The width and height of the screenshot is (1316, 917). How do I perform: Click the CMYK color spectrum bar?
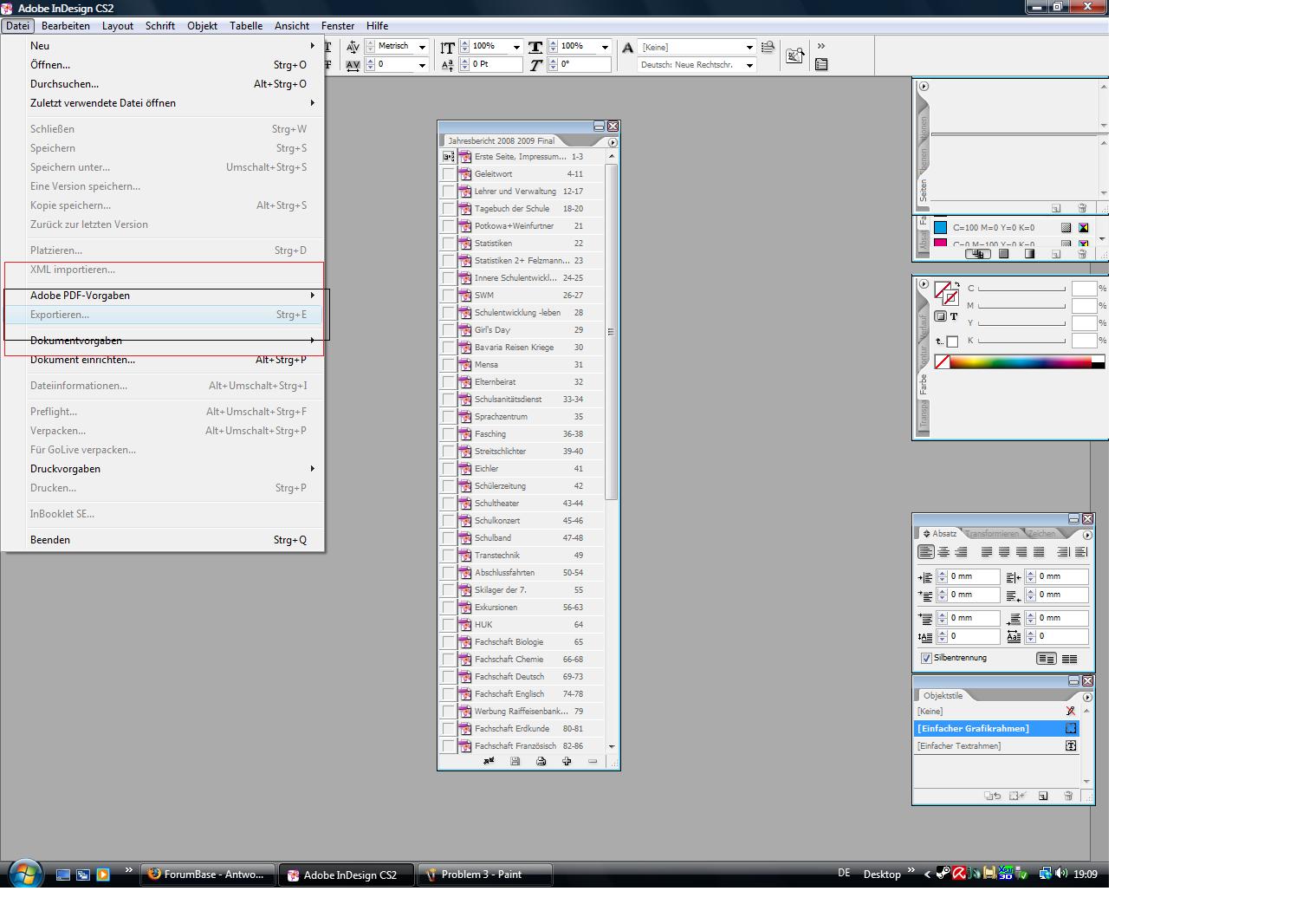1027,362
